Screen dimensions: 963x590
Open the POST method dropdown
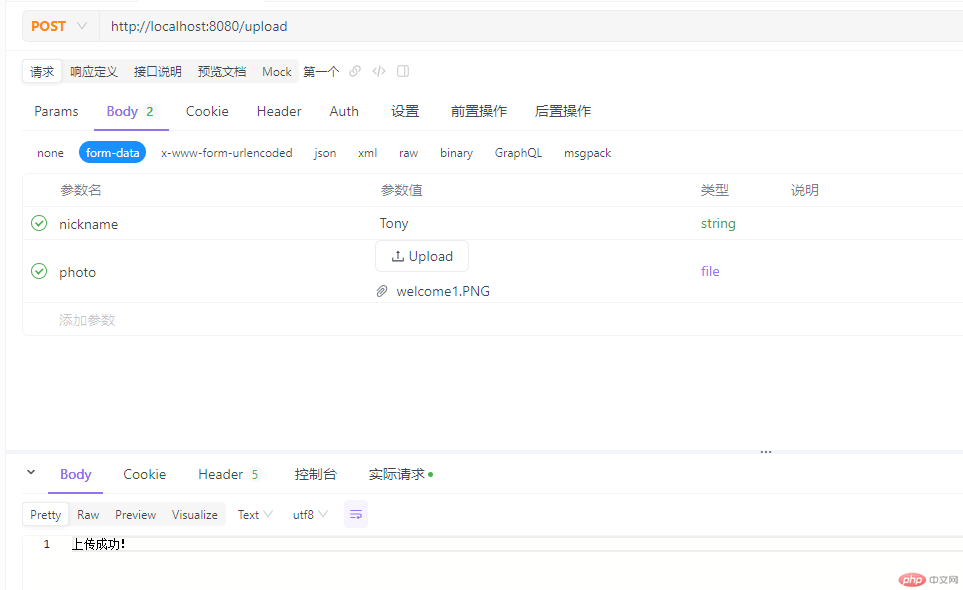pos(59,26)
